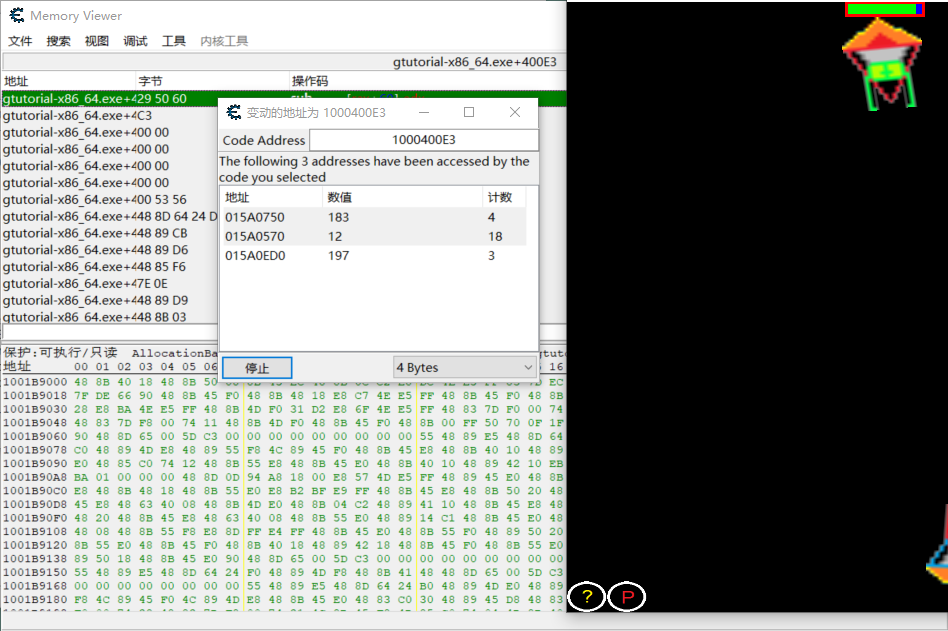The width and height of the screenshot is (948, 631).
Task: Click the gear icon on the changed addresses dialog
Action: click(233, 112)
